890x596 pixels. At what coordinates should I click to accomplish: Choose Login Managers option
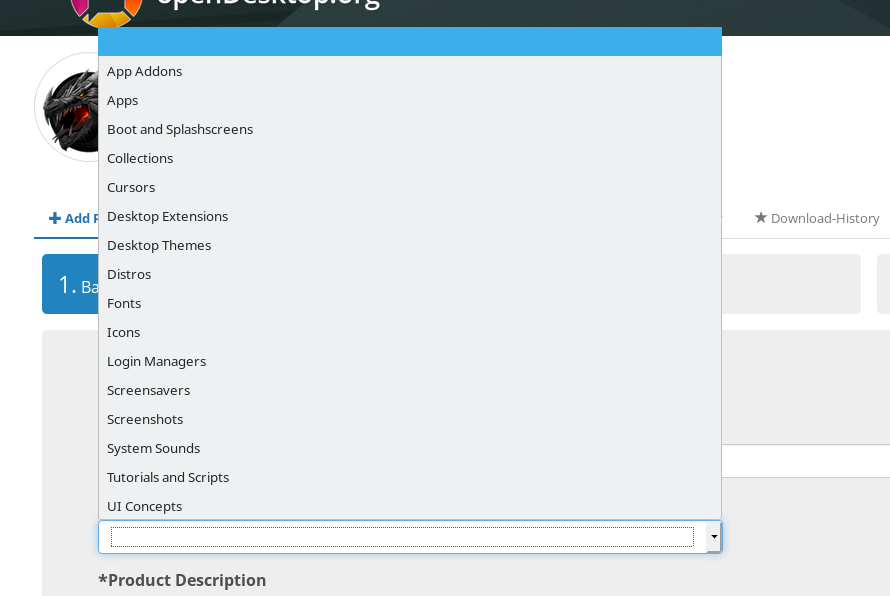(410, 361)
